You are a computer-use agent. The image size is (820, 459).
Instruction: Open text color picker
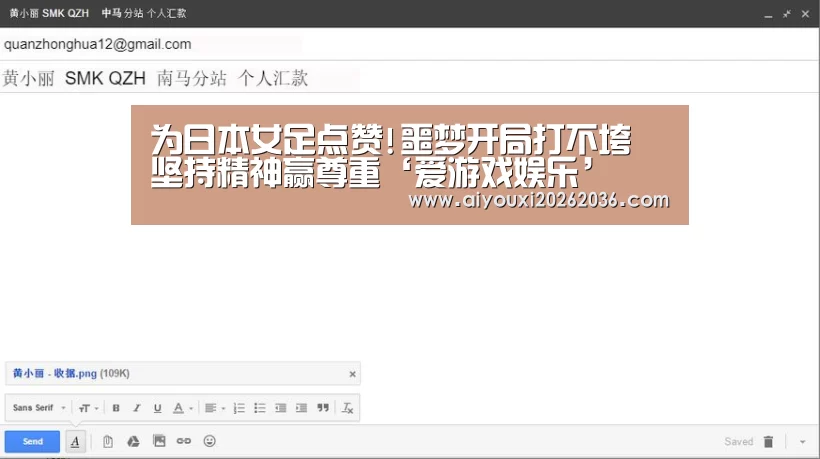tap(183, 408)
